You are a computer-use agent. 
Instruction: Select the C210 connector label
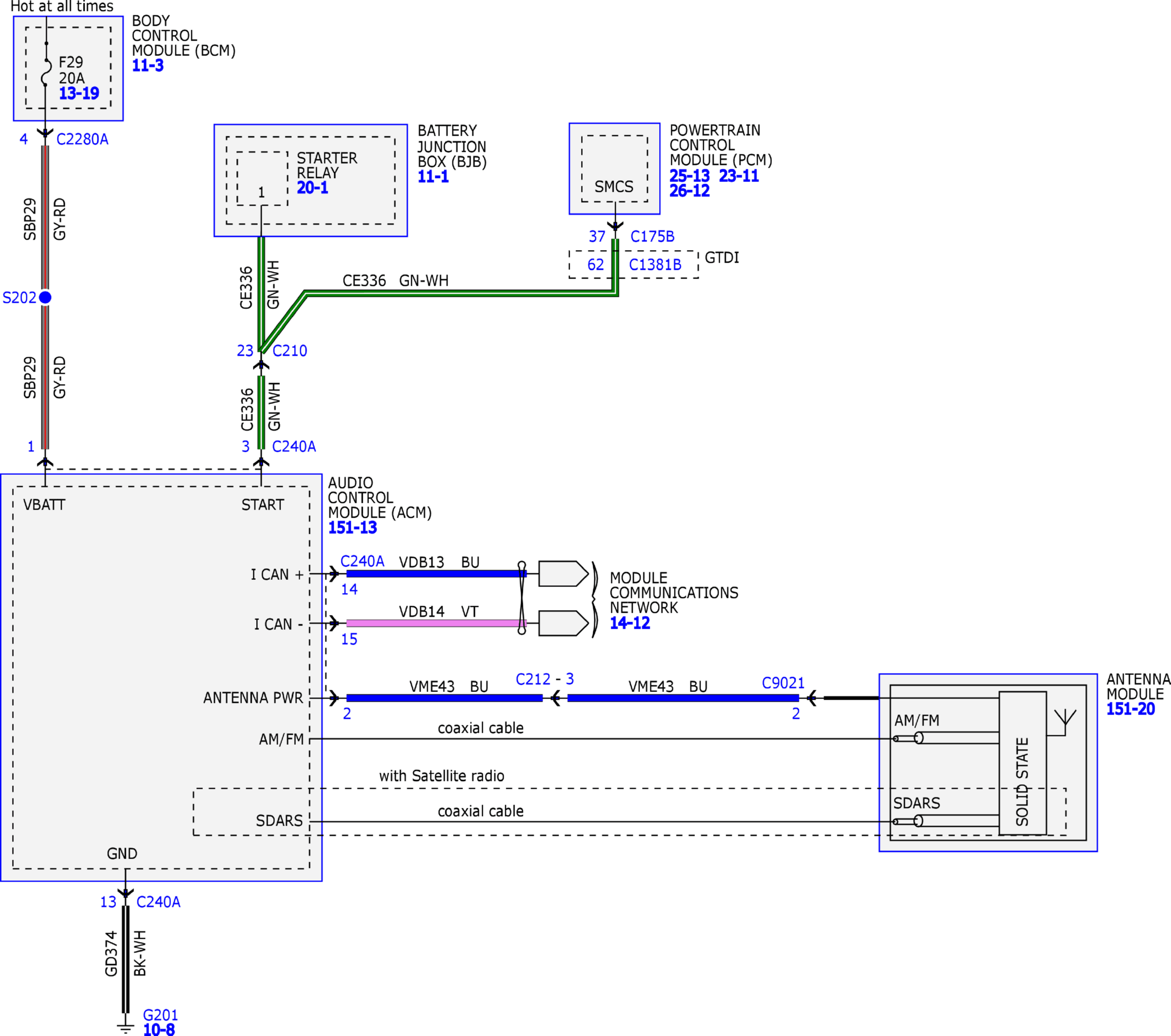[290, 351]
